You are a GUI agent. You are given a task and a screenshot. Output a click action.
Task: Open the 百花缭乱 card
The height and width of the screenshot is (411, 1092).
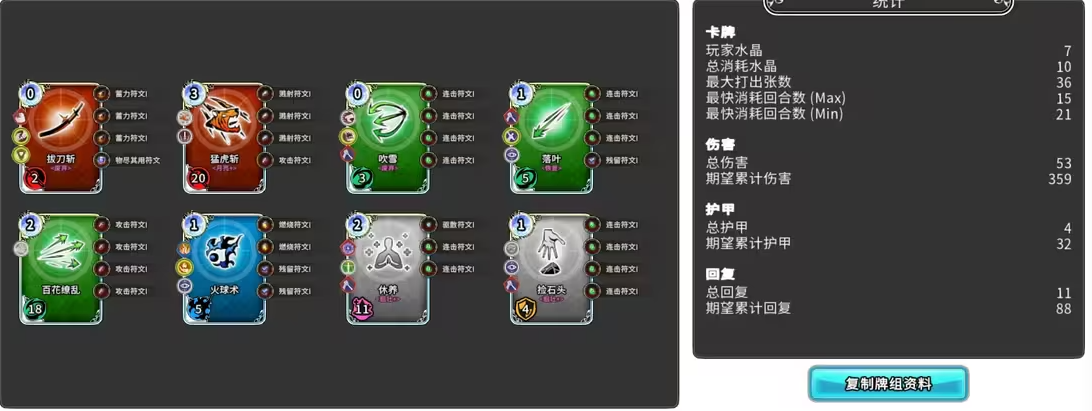click(61, 269)
